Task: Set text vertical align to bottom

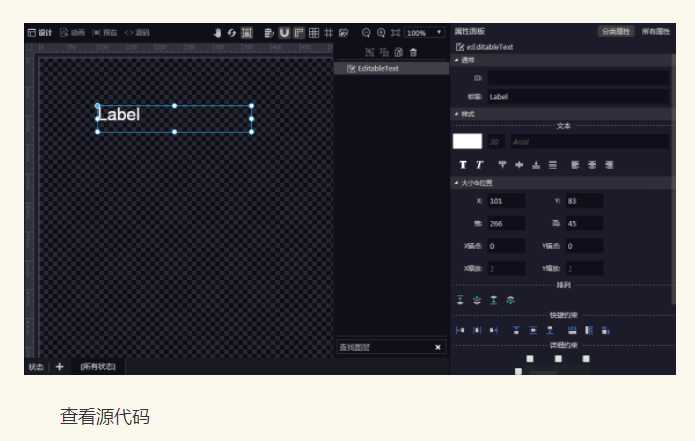Action: click(x=536, y=165)
